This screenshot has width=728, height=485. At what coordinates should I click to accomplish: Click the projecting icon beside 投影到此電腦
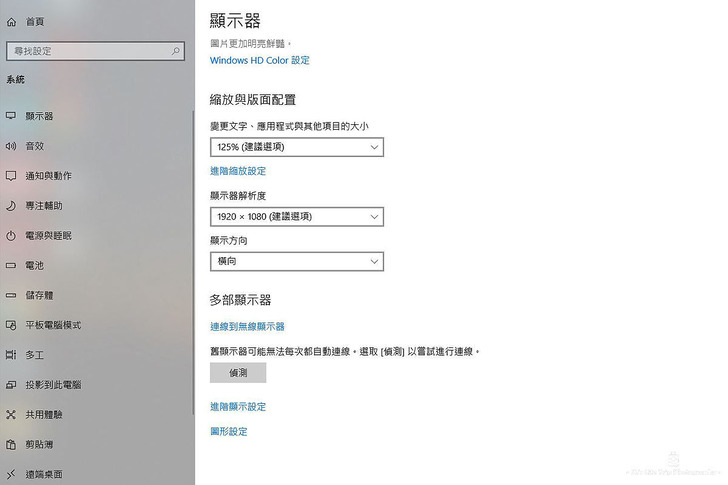(11, 385)
